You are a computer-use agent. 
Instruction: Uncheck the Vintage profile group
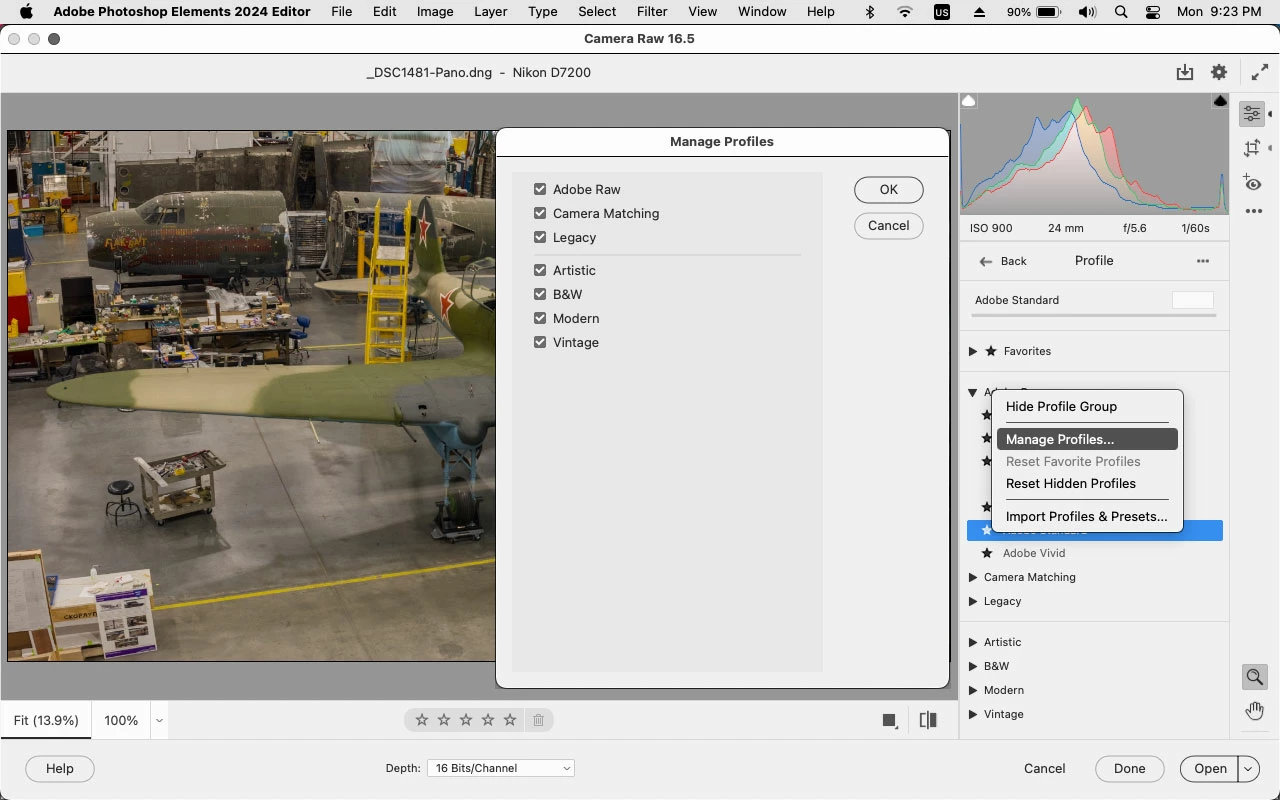click(x=540, y=342)
